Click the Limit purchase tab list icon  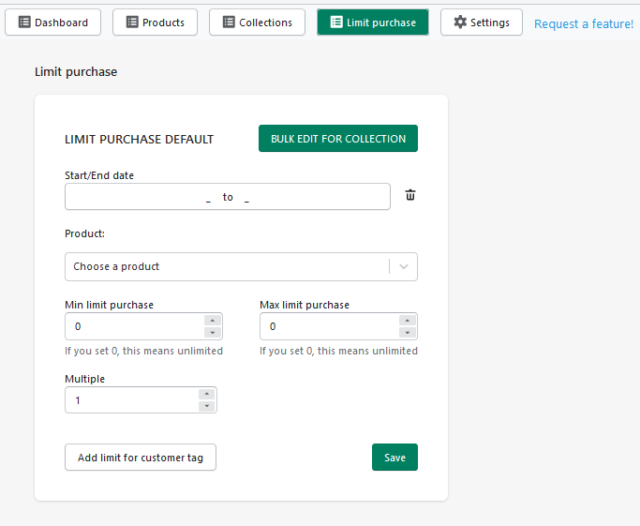[x=336, y=22]
